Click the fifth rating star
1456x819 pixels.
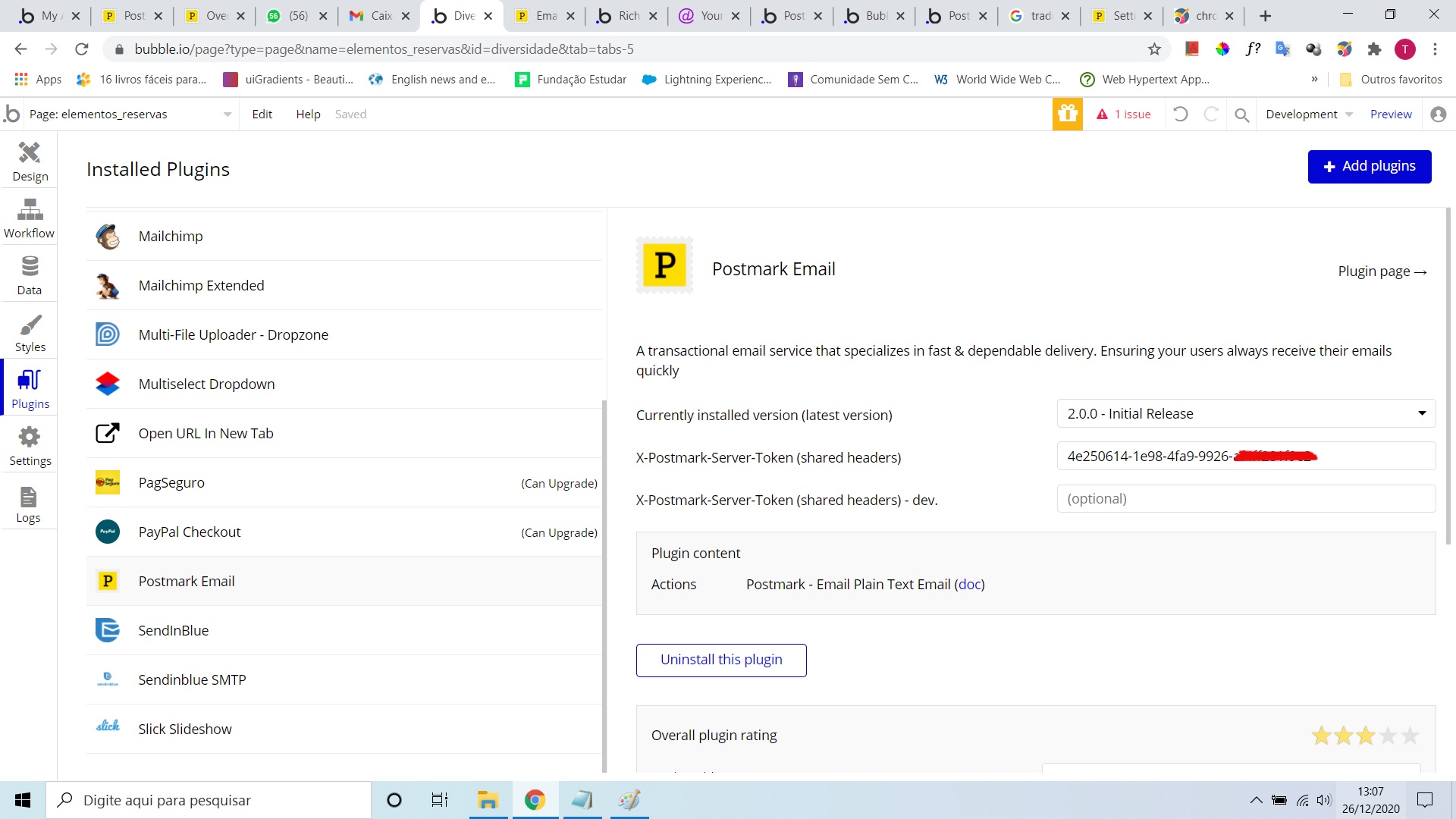1410,736
